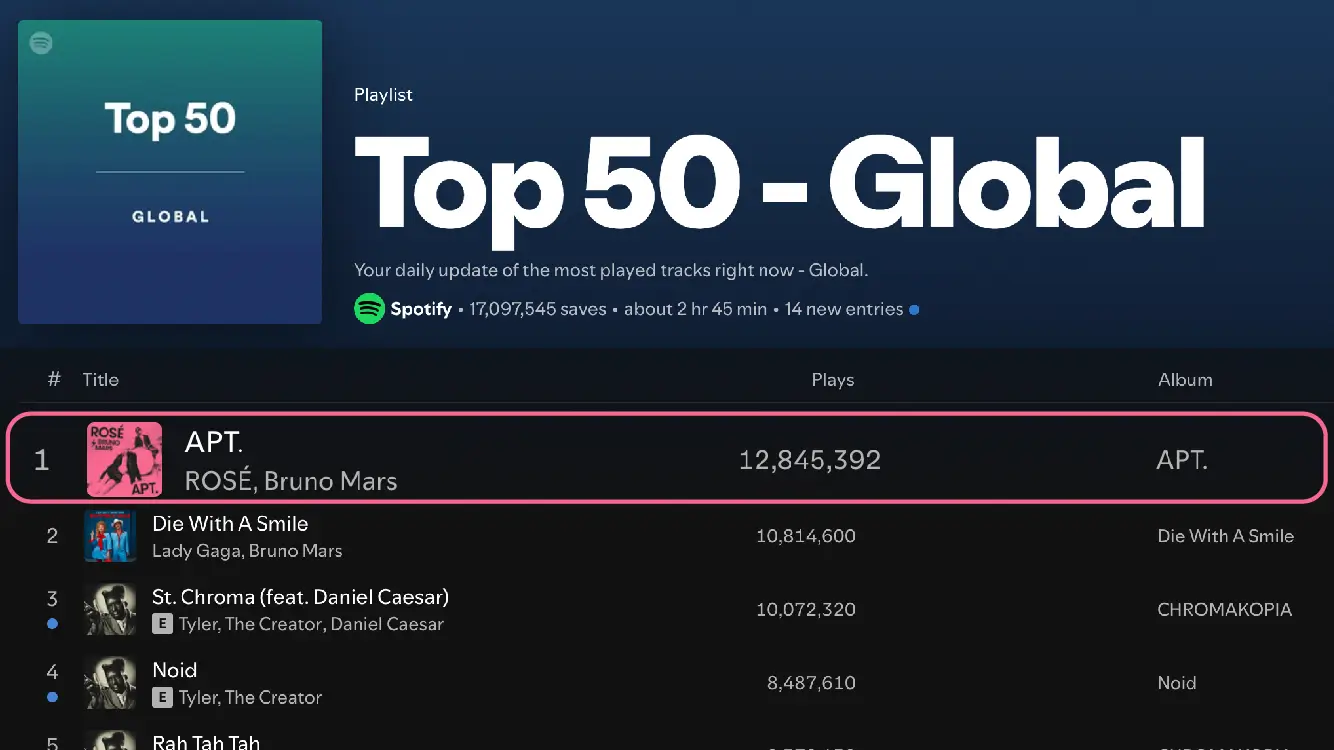
Task: Click the APT. track title
Action: (x=214, y=441)
